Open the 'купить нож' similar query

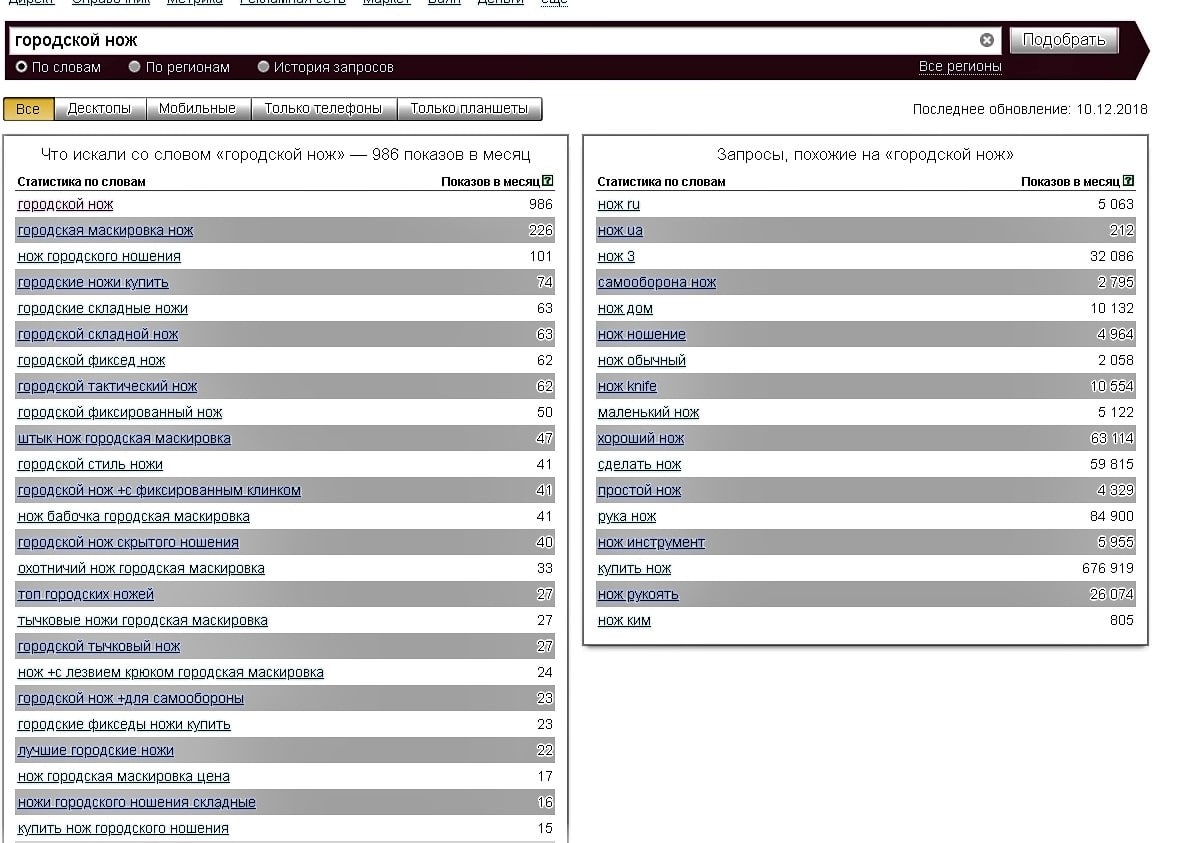click(x=634, y=569)
